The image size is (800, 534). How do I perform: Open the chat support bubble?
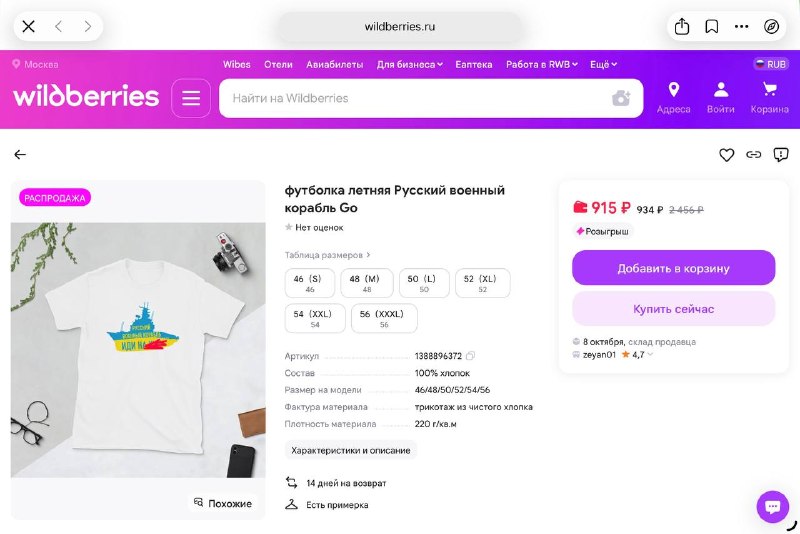click(772, 506)
